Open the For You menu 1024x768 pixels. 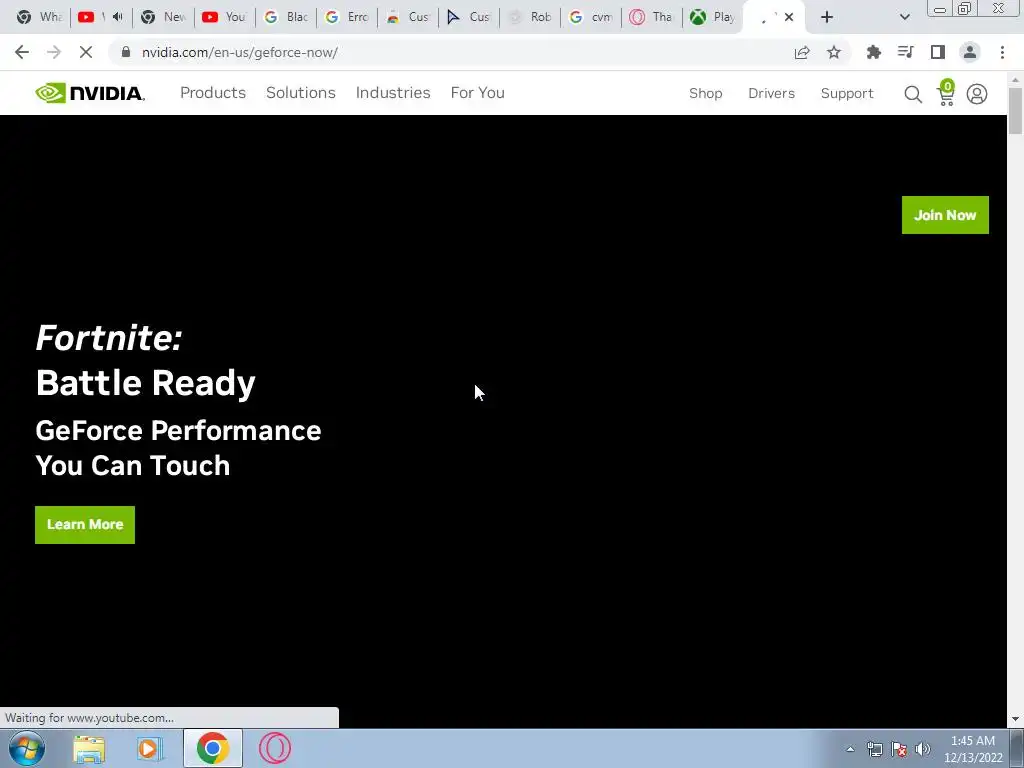[477, 93]
